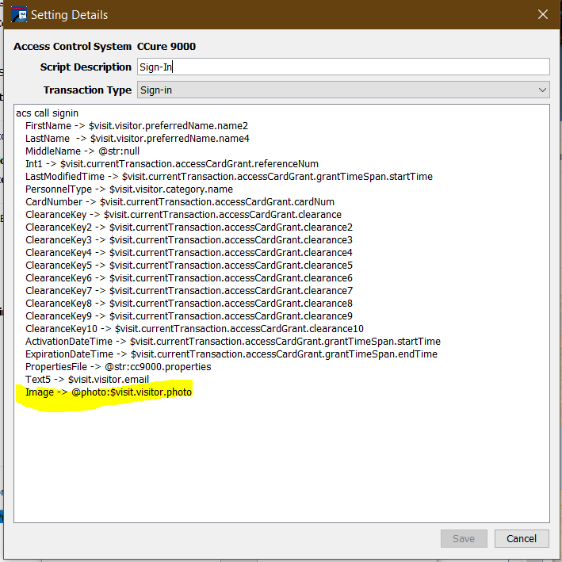This screenshot has width=562, height=562.
Task: Click the LastName mapping line
Action: click(137, 139)
